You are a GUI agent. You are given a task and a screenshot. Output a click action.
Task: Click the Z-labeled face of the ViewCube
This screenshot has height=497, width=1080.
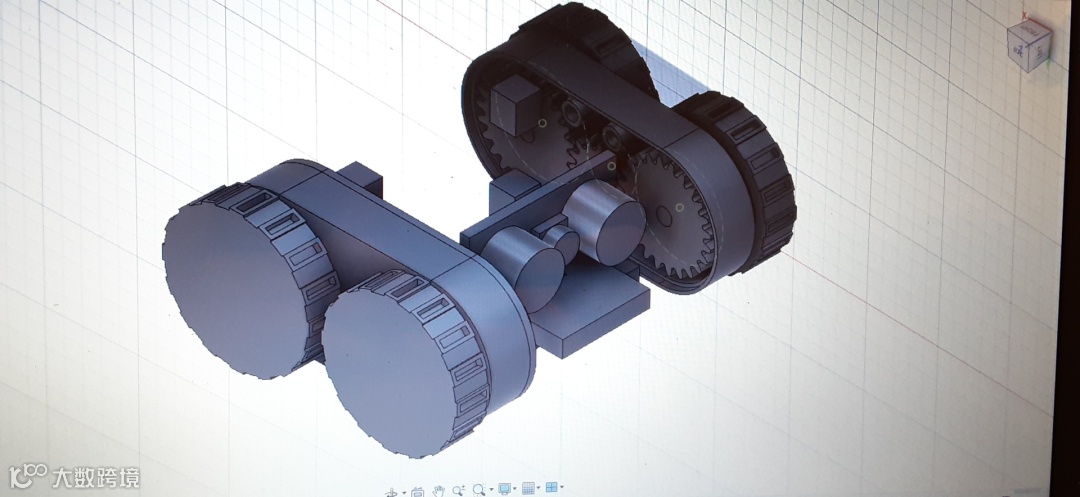click(x=1018, y=51)
